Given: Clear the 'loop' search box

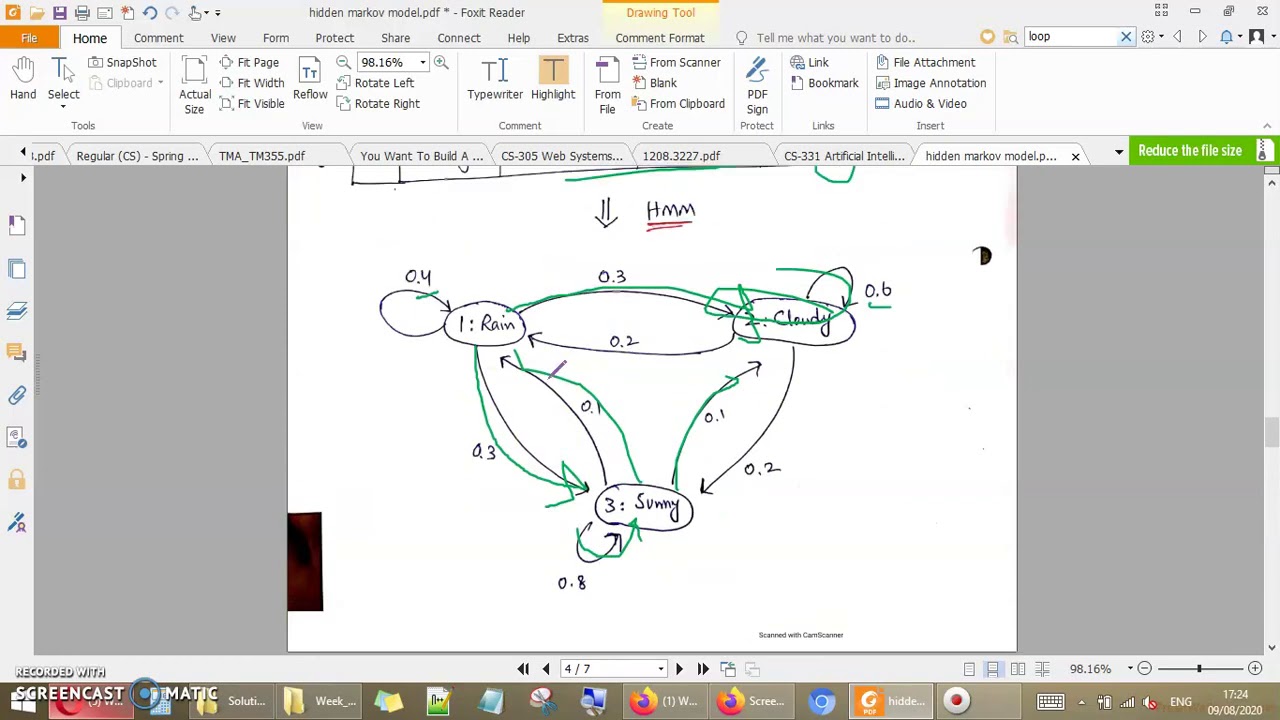Looking at the screenshot, I should tap(1126, 37).
